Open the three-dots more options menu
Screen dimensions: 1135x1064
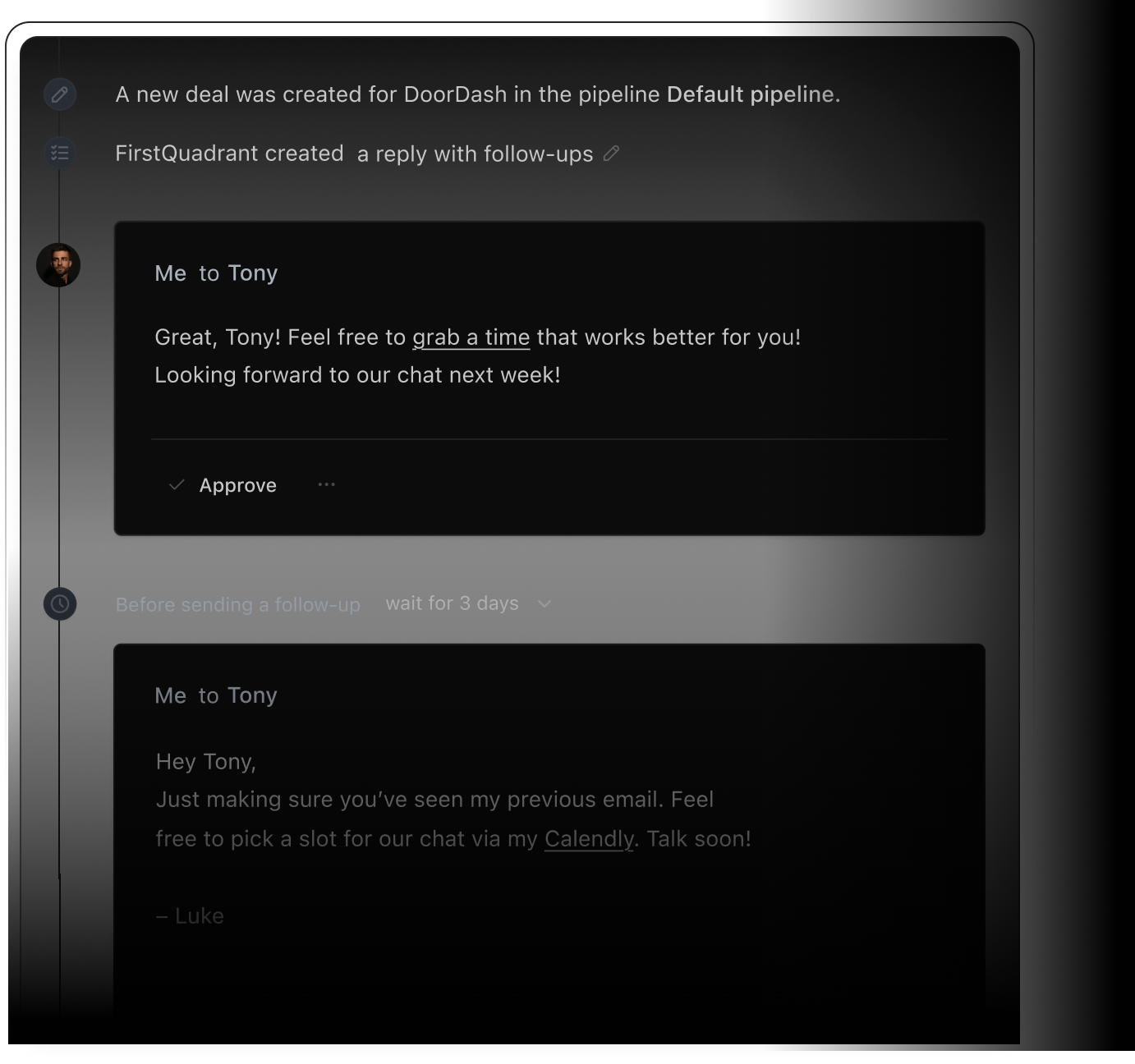[x=327, y=485]
